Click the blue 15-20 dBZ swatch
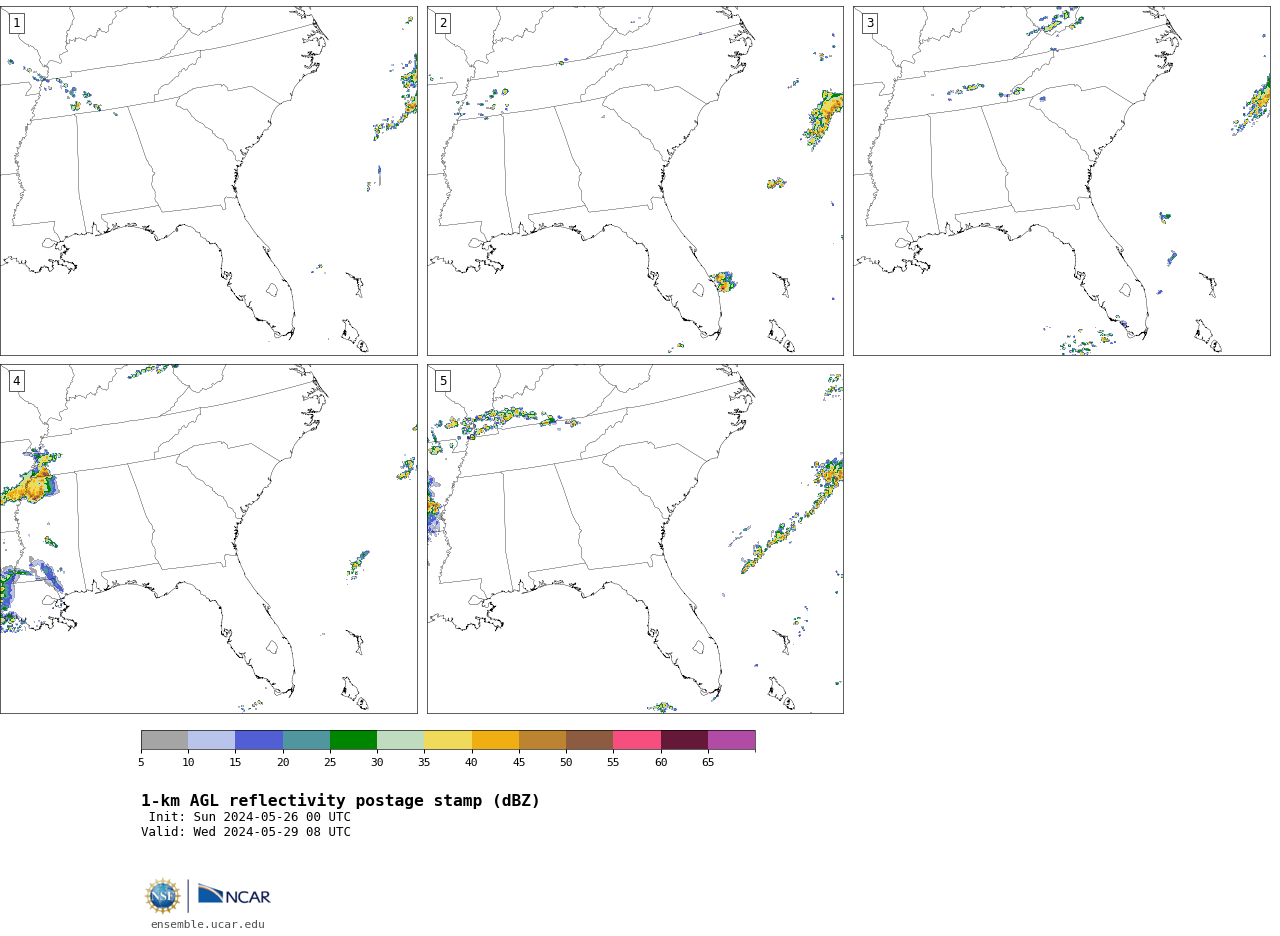The image size is (1280, 936). [259, 740]
